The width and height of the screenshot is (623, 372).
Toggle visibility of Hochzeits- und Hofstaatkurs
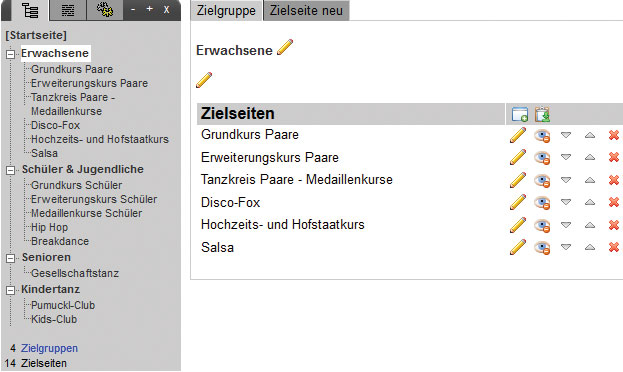click(x=542, y=226)
